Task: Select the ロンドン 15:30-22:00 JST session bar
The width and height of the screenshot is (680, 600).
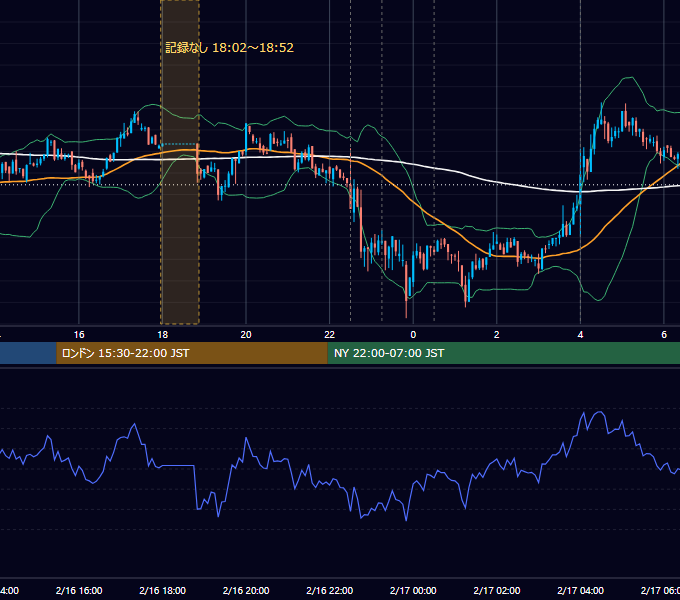Action: pos(192,353)
